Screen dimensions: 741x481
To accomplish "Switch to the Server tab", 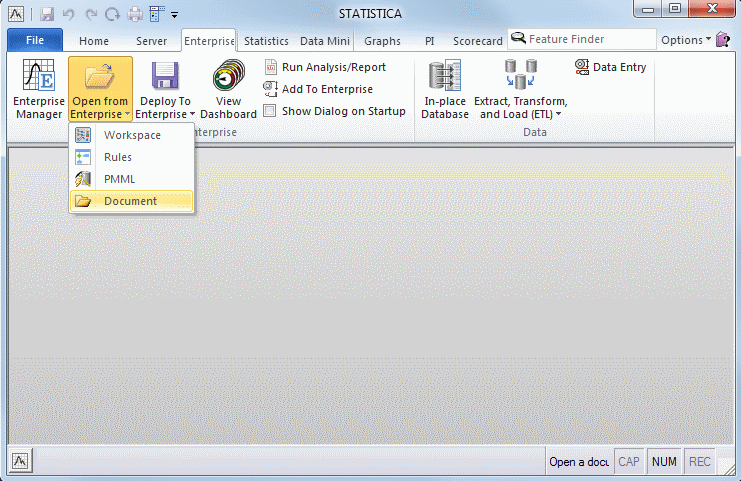I will click(151, 41).
